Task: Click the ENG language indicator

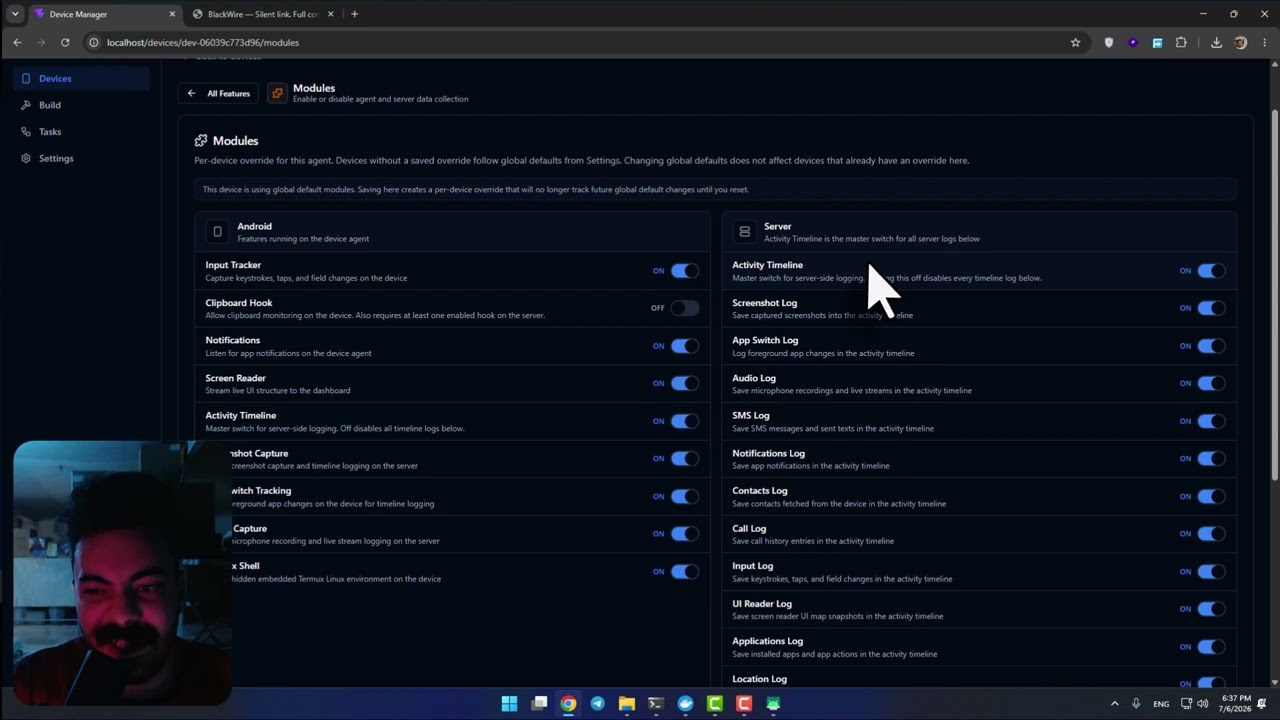Action: point(1161,703)
